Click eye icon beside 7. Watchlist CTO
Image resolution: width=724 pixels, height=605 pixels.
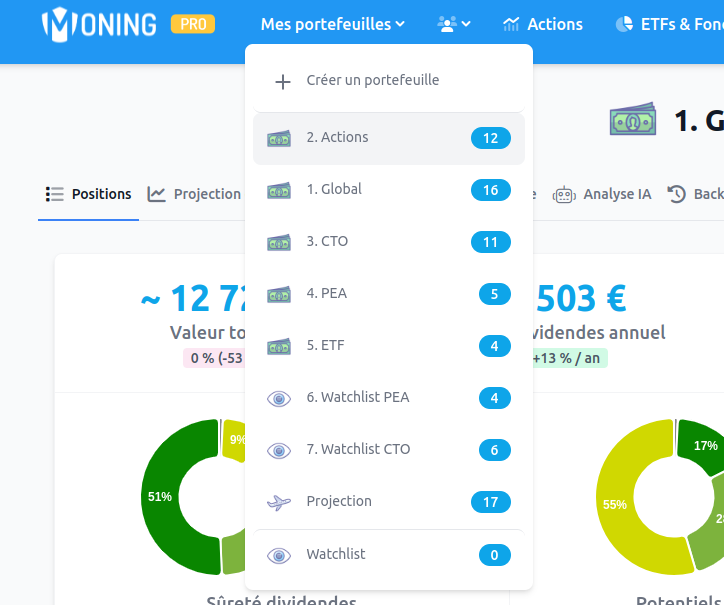pos(279,450)
